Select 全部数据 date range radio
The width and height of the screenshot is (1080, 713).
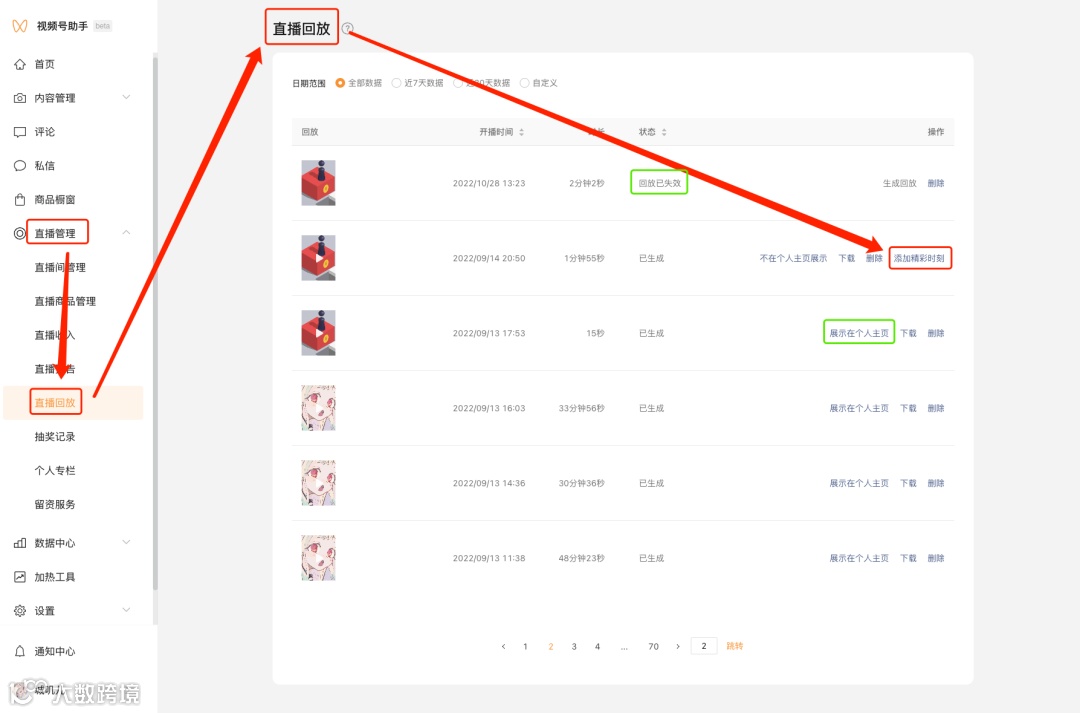pos(340,83)
